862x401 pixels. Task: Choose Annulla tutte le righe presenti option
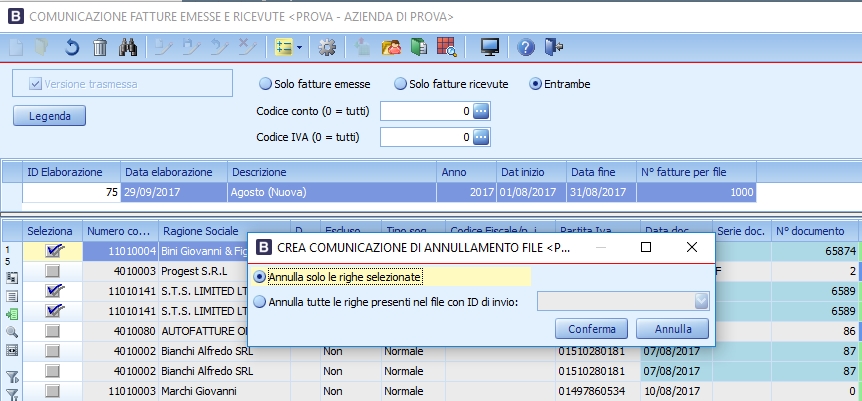pyautogui.click(x=259, y=301)
